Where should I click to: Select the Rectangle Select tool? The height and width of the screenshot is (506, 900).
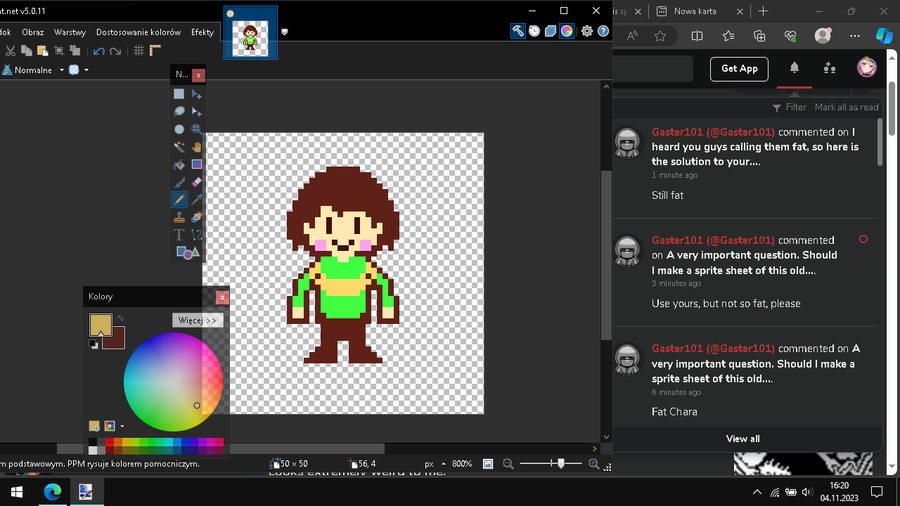(179, 94)
